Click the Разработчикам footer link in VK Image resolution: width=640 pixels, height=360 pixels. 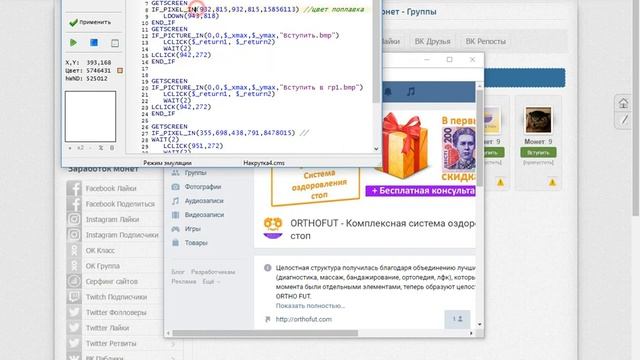(x=213, y=272)
